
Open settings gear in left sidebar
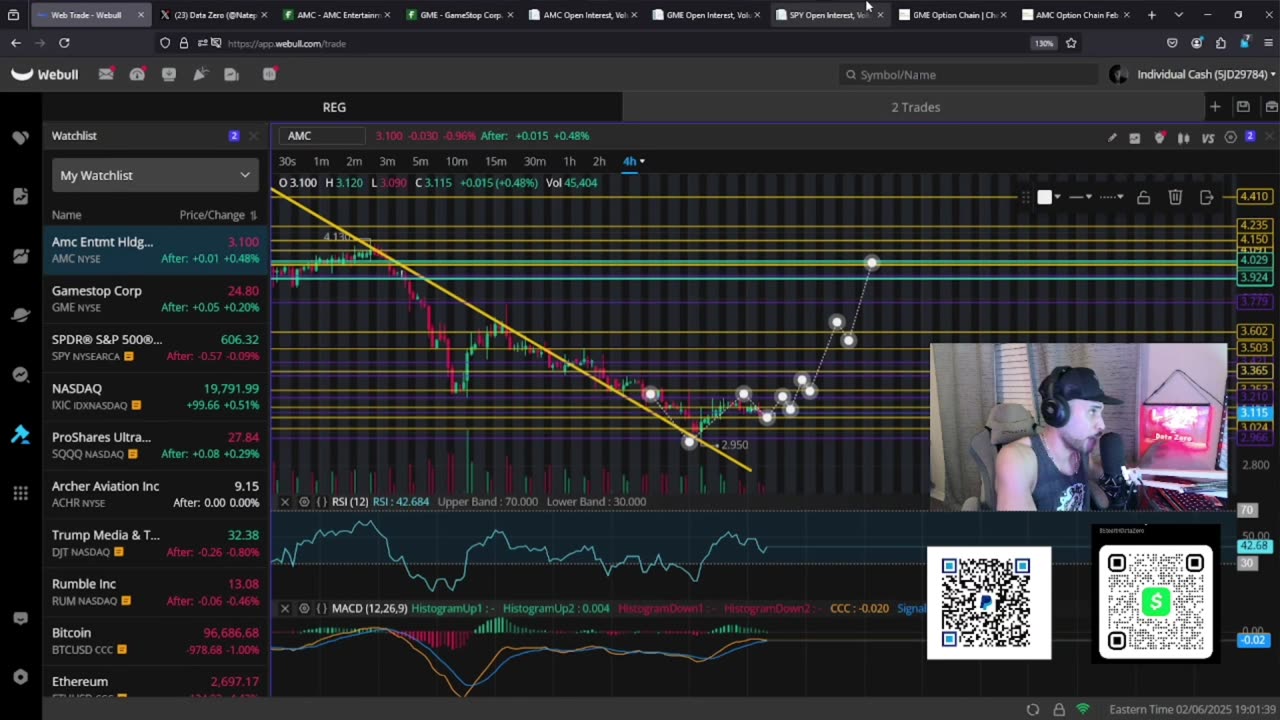point(20,677)
